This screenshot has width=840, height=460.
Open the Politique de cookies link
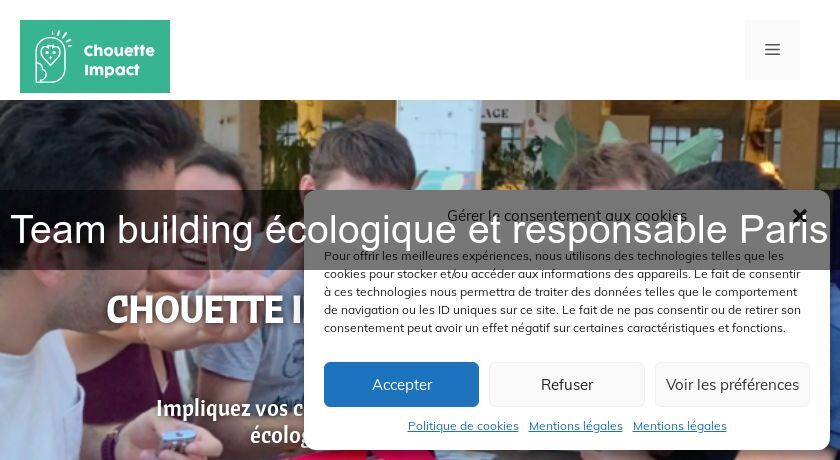[463, 426]
